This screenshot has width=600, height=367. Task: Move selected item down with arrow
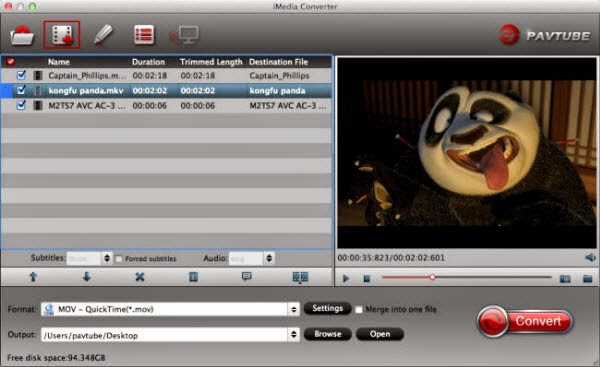coord(87,277)
